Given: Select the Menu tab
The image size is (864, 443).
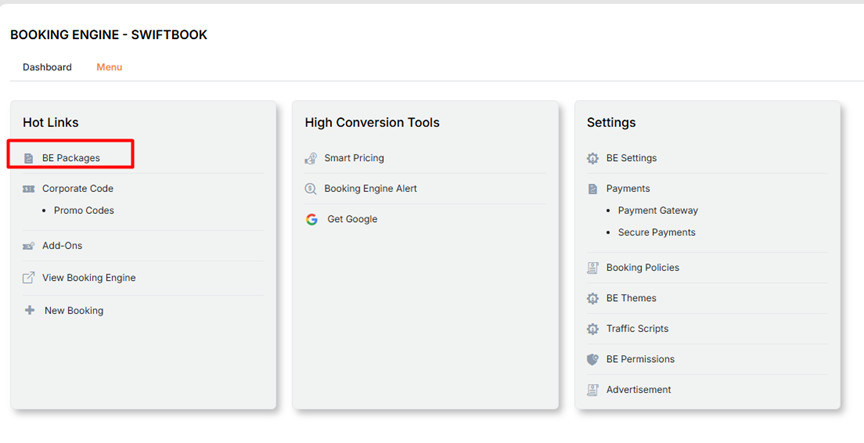Looking at the screenshot, I should 109,67.
